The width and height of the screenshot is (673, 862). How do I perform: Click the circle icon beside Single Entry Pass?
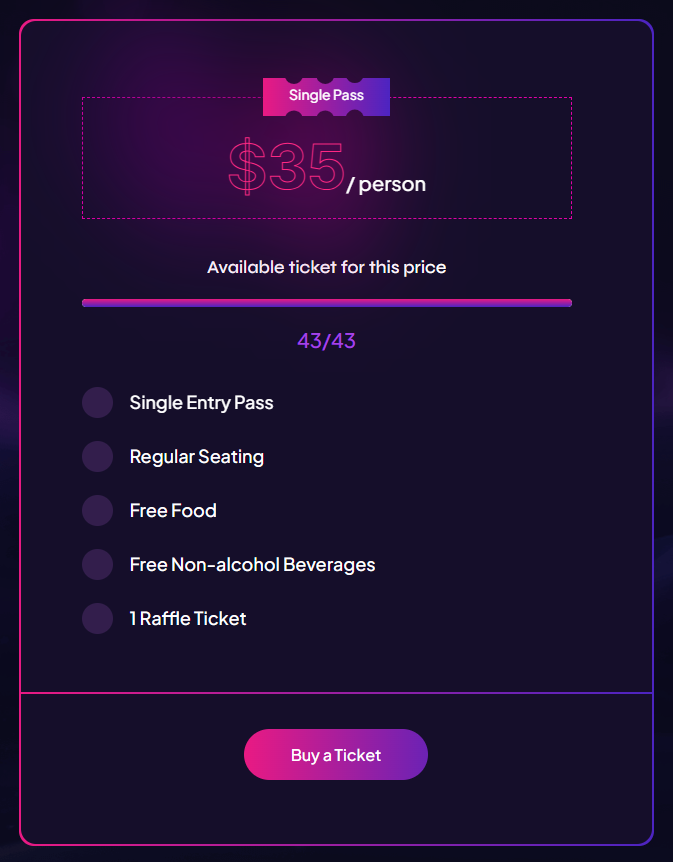97,403
